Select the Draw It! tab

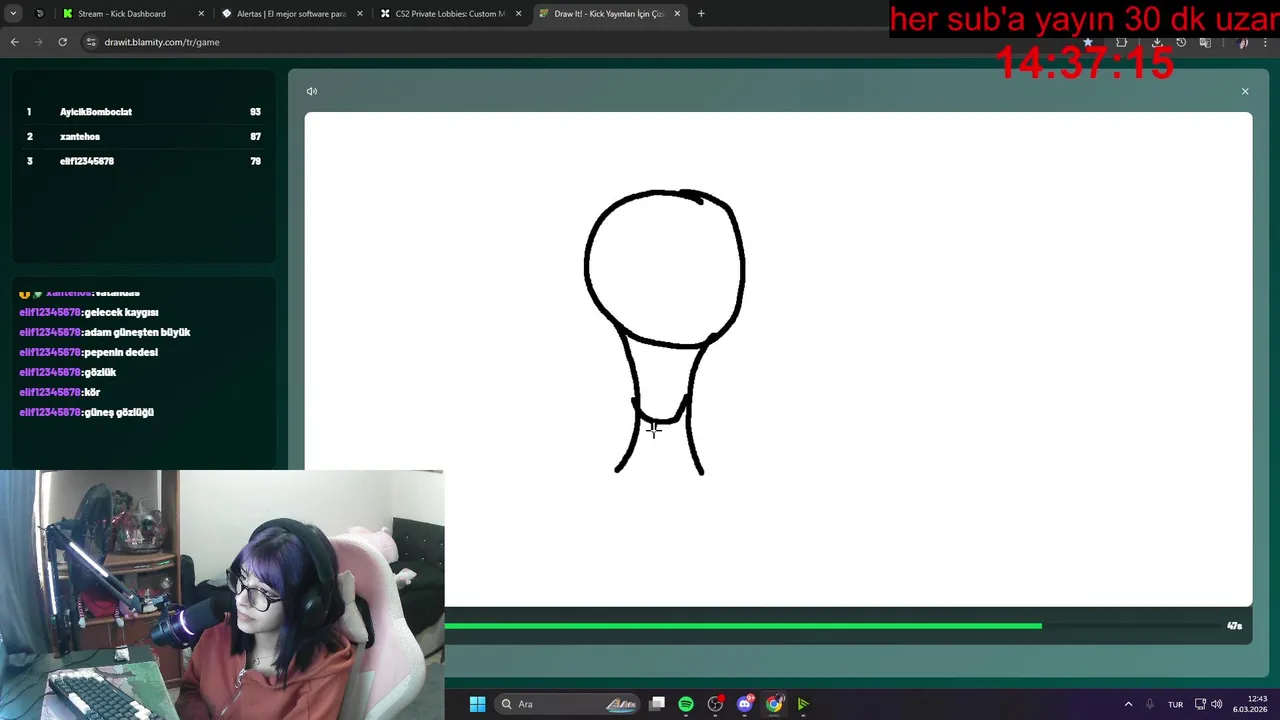click(609, 14)
